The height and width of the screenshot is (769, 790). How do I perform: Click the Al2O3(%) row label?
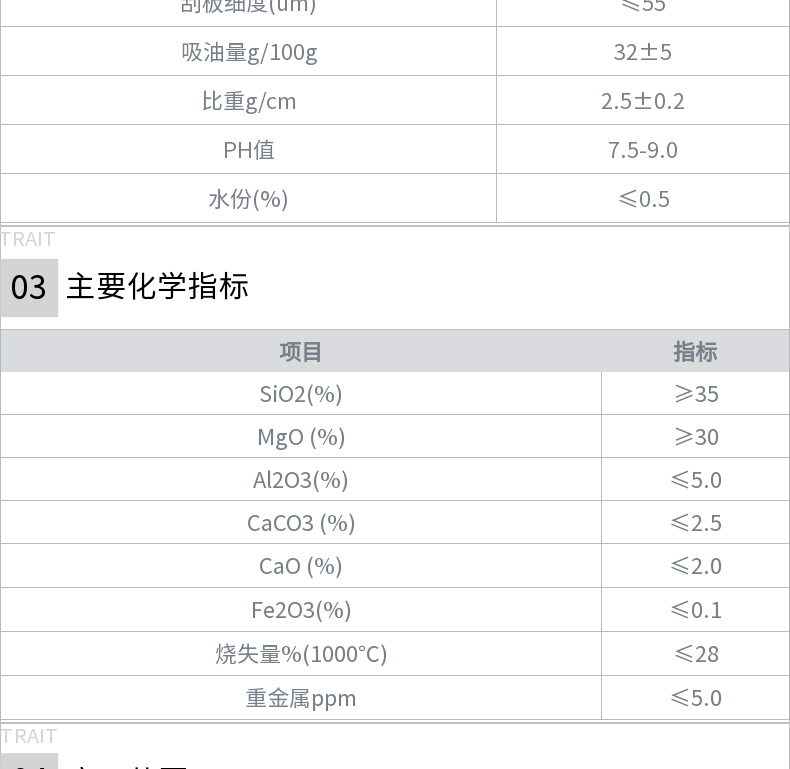[x=301, y=480]
